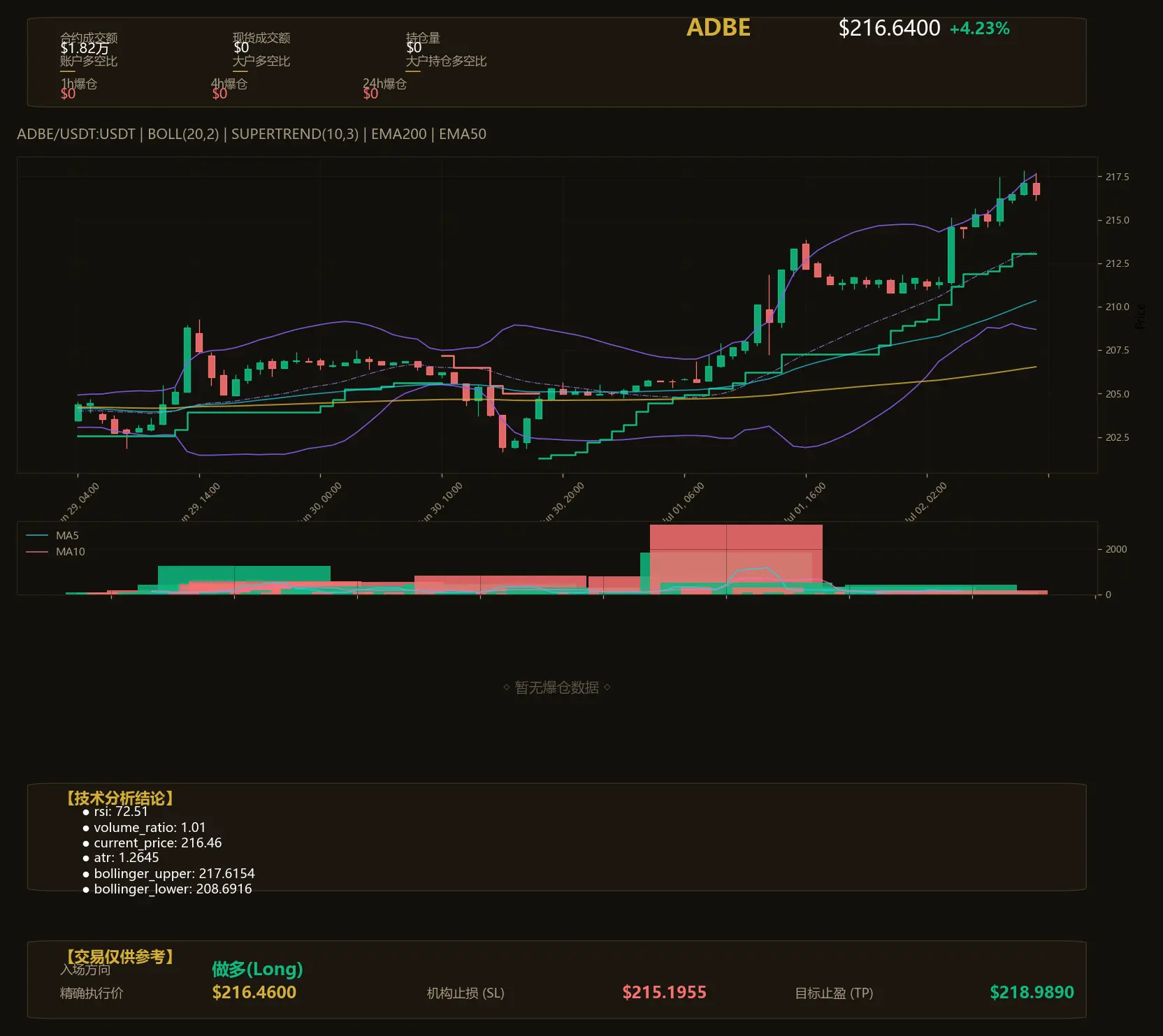Click the 入场方向 label
The width and height of the screenshot is (1163, 1036).
click(x=85, y=970)
